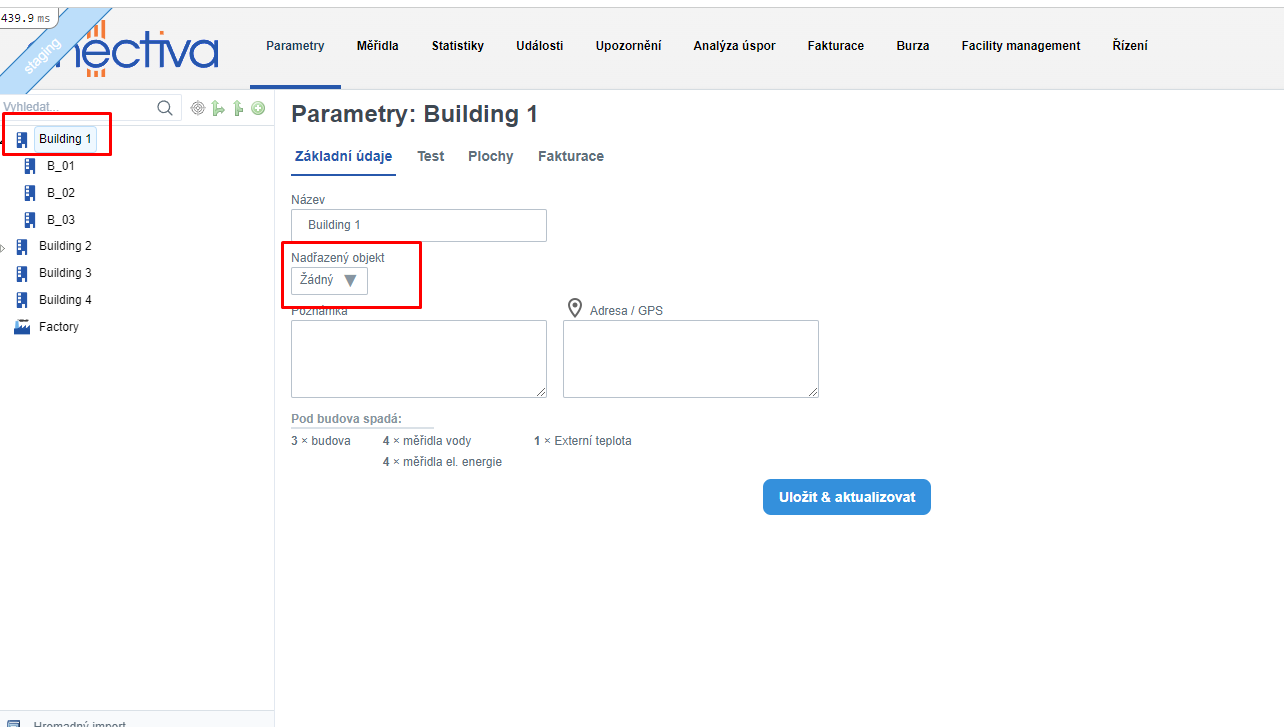Click the search magnifier icon in sidebar
The image size is (1284, 727).
click(165, 108)
